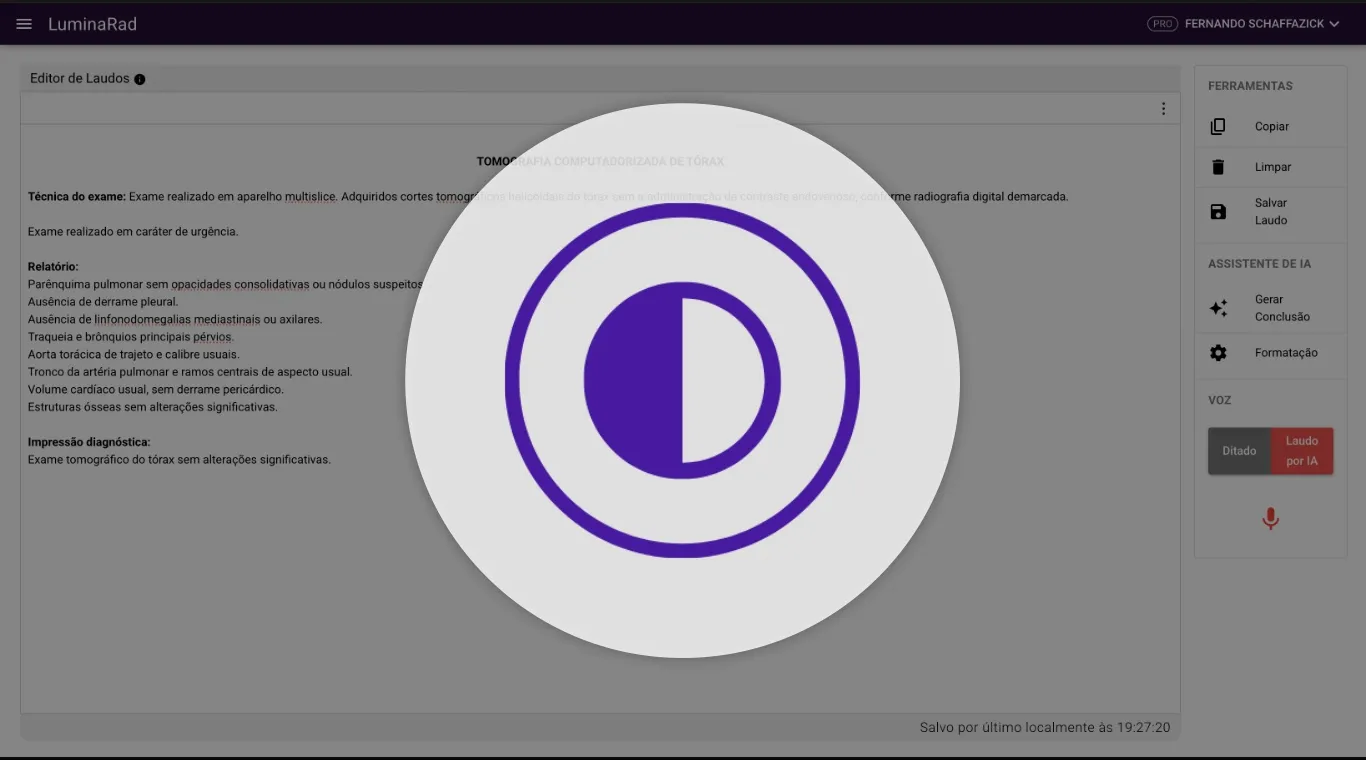Open the editor three-dot options menu
This screenshot has height=760, width=1366.
1163,108
